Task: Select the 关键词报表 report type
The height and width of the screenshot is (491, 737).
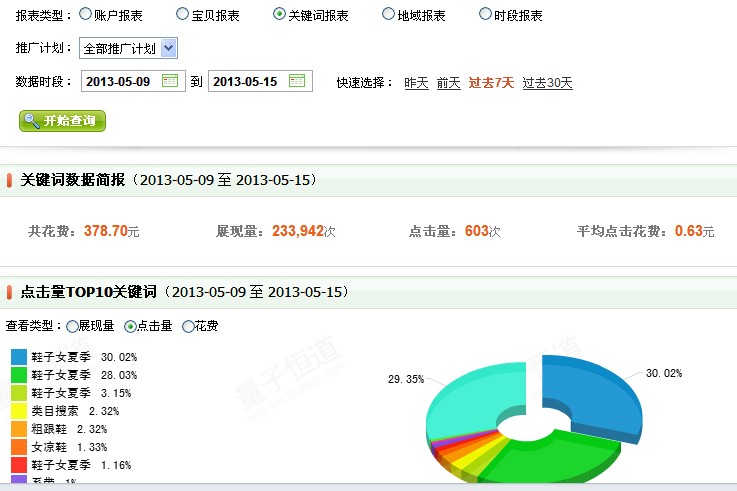Action: click(x=279, y=15)
